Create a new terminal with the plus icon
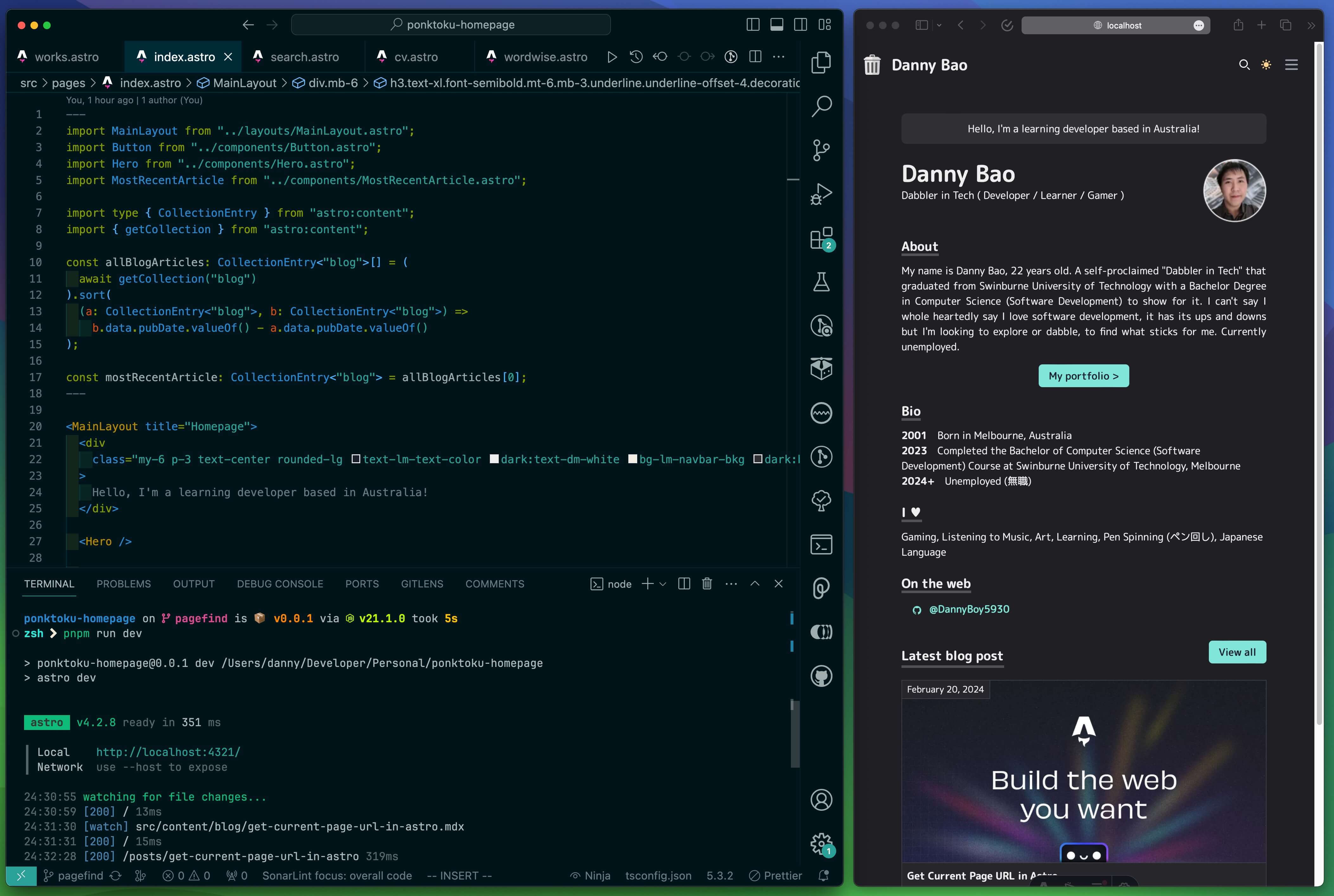 pyautogui.click(x=647, y=583)
